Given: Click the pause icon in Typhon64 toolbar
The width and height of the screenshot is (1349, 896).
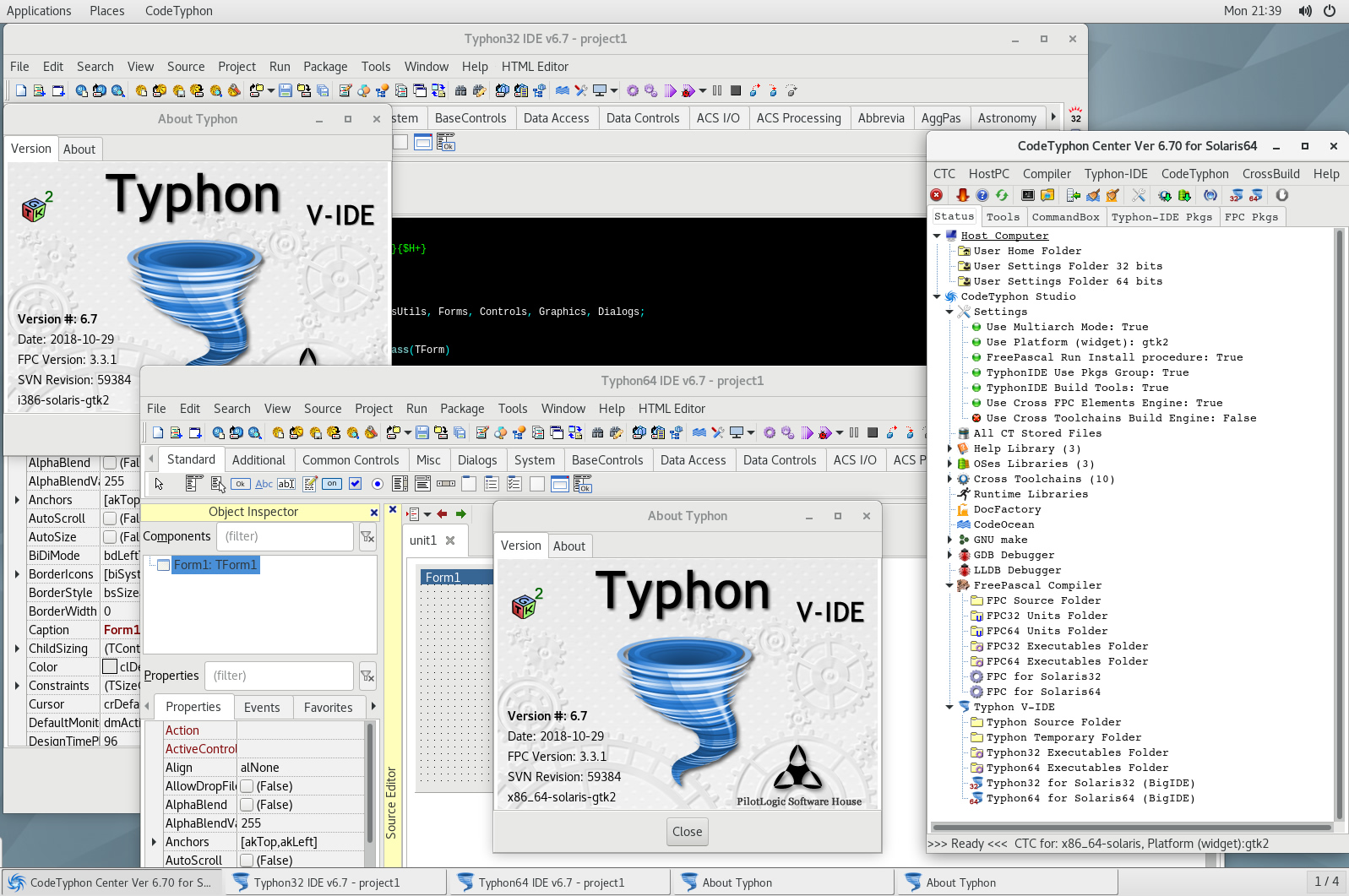Looking at the screenshot, I should coord(854,432).
